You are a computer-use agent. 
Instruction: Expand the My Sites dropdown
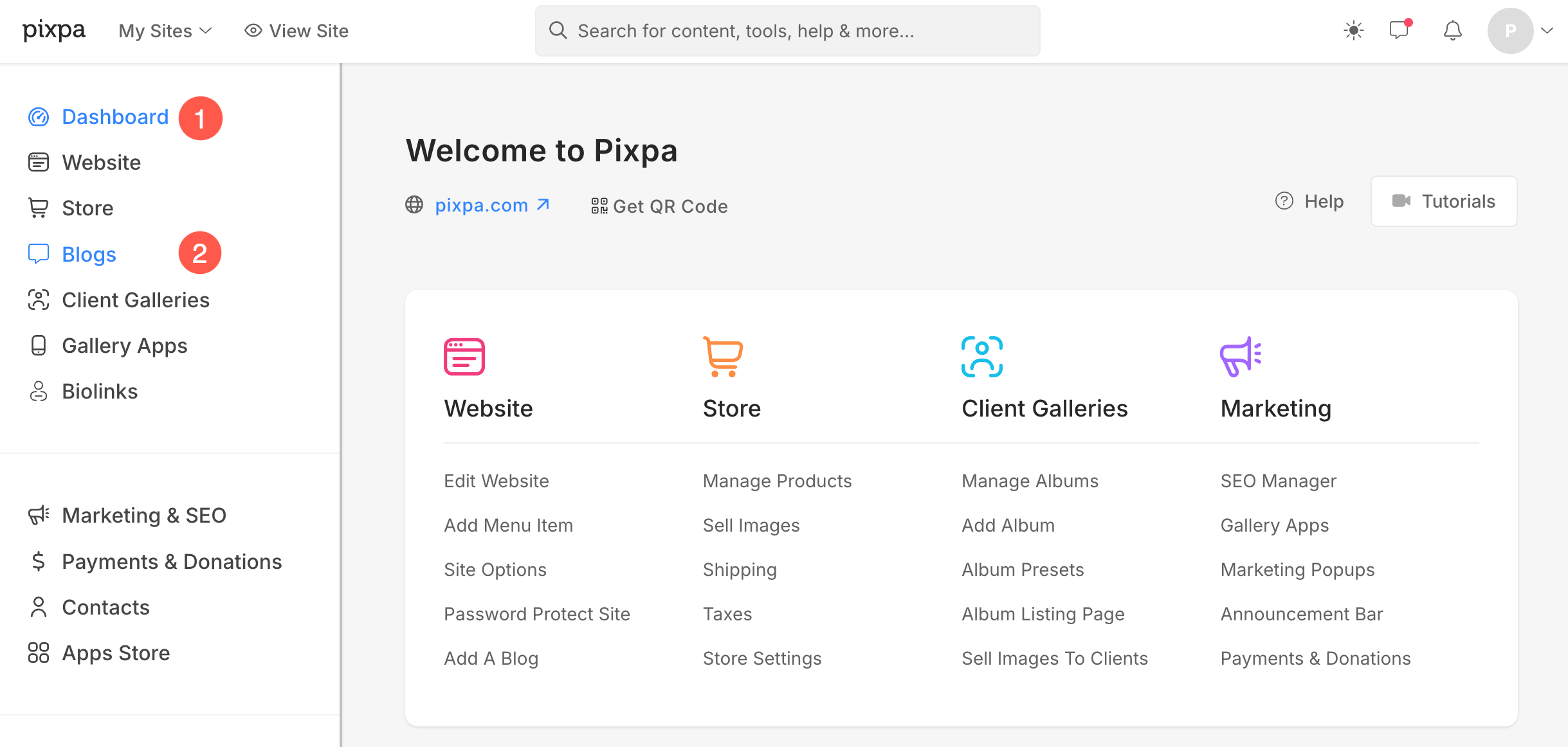[165, 30]
